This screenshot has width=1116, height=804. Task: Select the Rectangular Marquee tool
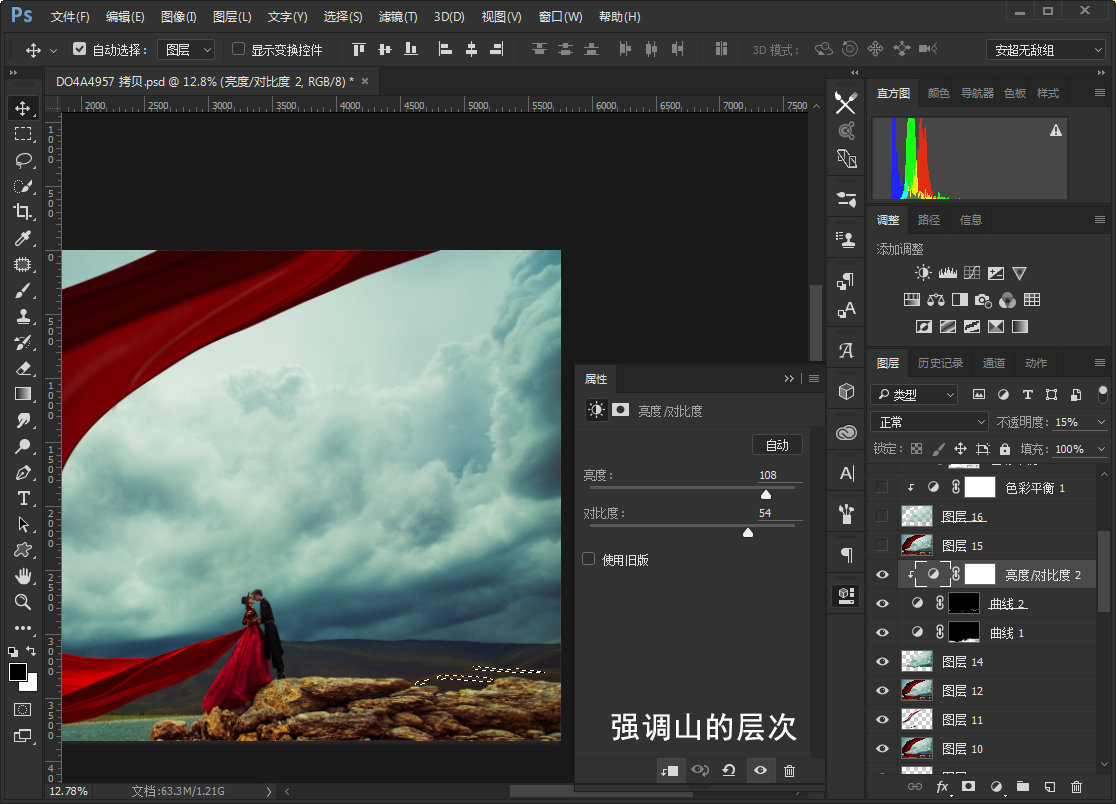click(23, 134)
